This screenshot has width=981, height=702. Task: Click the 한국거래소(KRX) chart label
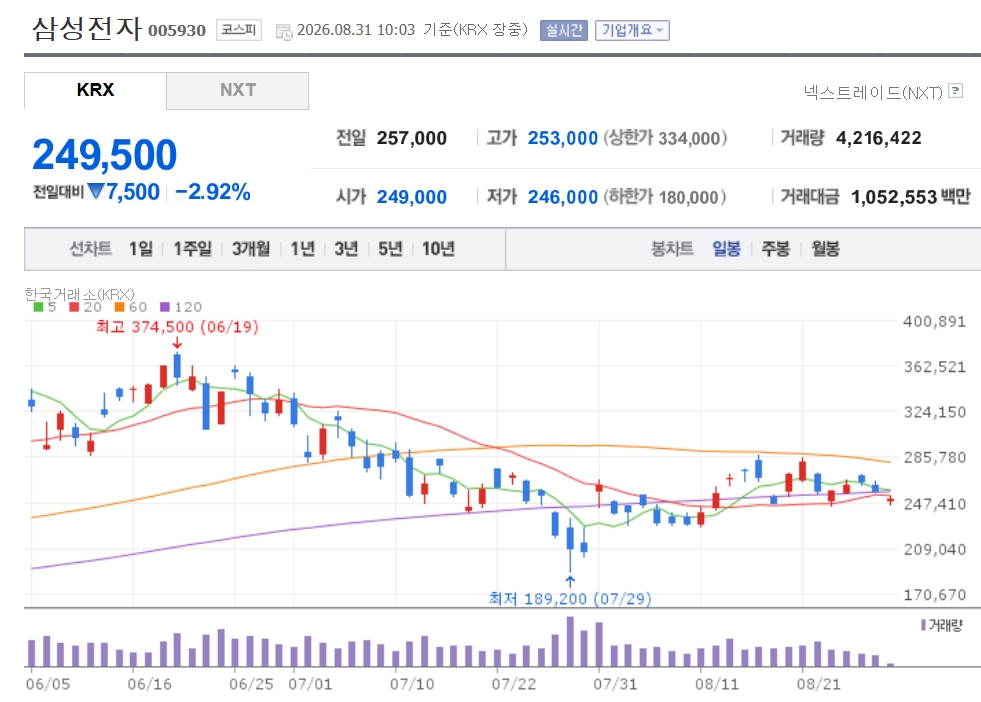click(x=79, y=293)
